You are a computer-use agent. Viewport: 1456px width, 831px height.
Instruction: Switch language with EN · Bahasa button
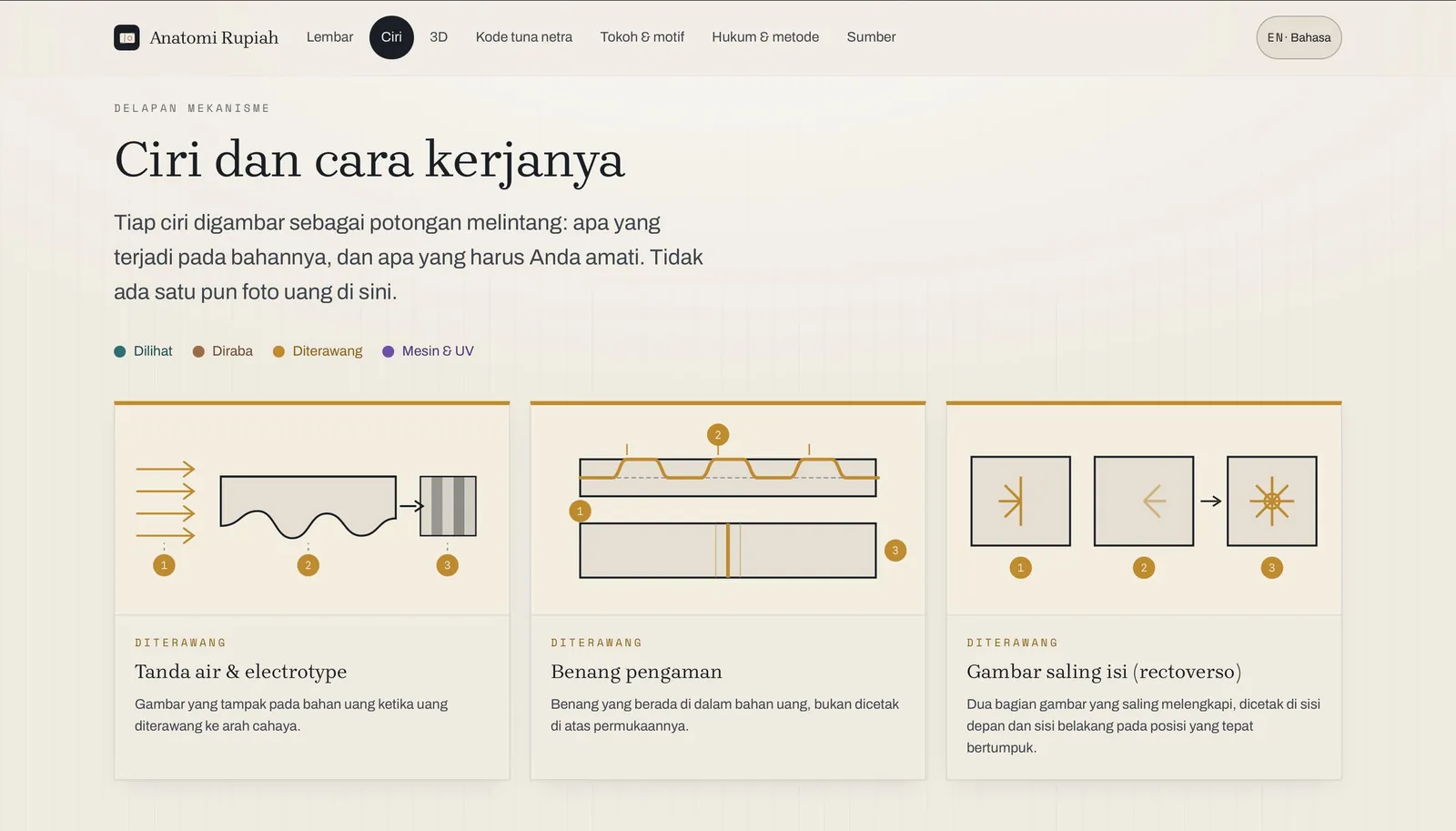(1299, 37)
